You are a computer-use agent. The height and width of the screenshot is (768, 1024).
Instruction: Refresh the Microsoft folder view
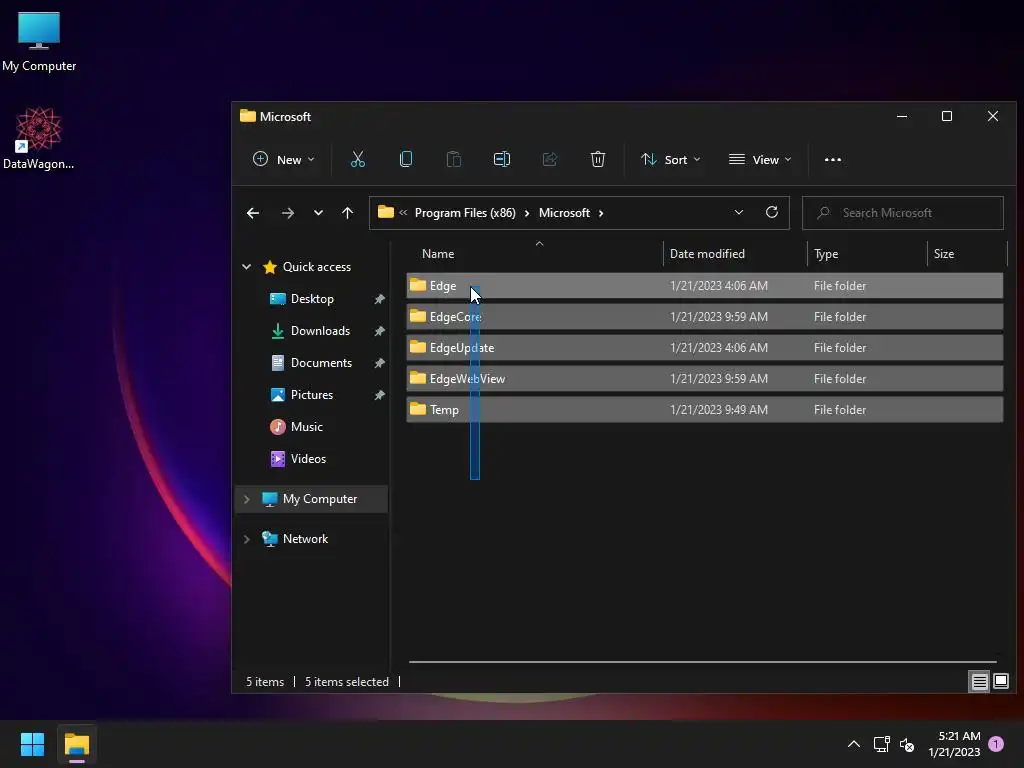pos(771,212)
